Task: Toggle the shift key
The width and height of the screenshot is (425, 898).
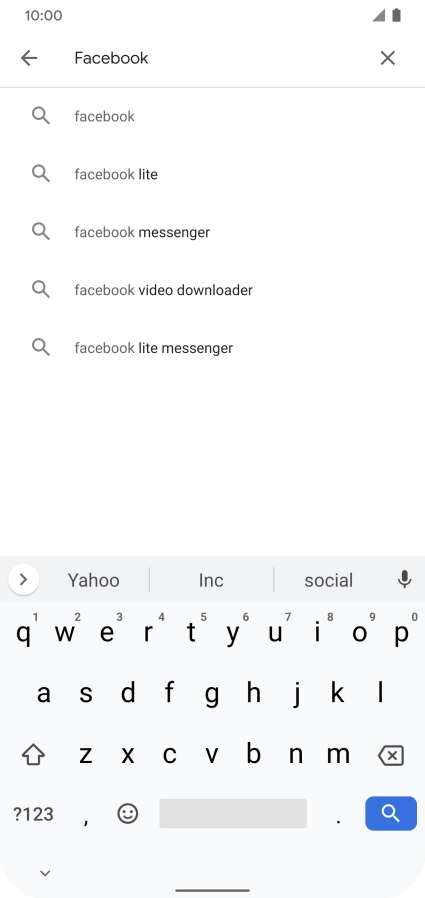Action: tap(33, 755)
